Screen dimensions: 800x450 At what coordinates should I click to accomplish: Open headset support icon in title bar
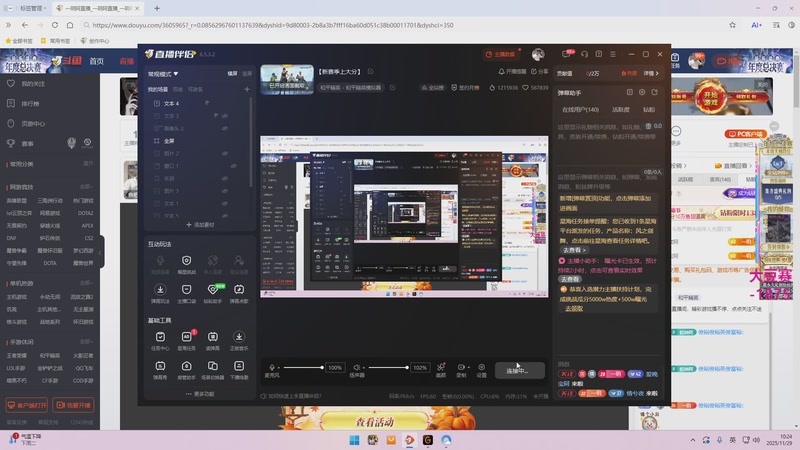coord(584,54)
